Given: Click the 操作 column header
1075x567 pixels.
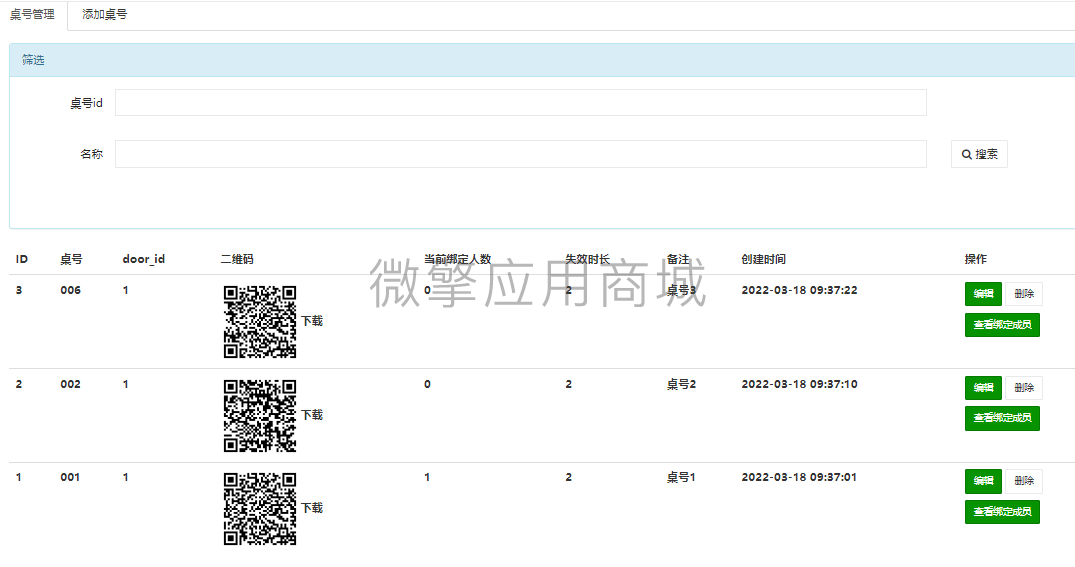Looking at the screenshot, I should click(x=976, y=259).
